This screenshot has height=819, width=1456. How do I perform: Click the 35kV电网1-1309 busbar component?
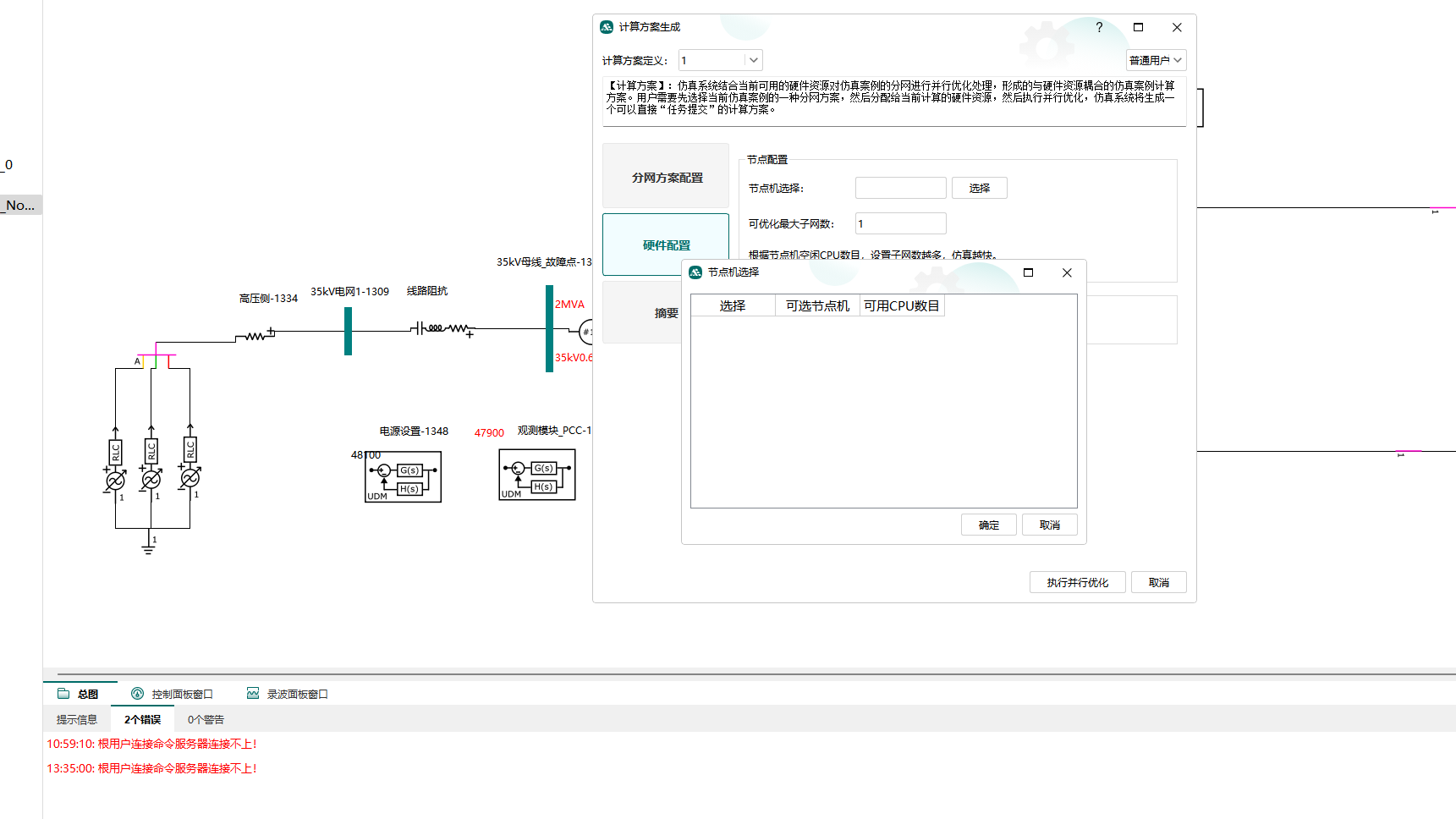tap(348, 331)
